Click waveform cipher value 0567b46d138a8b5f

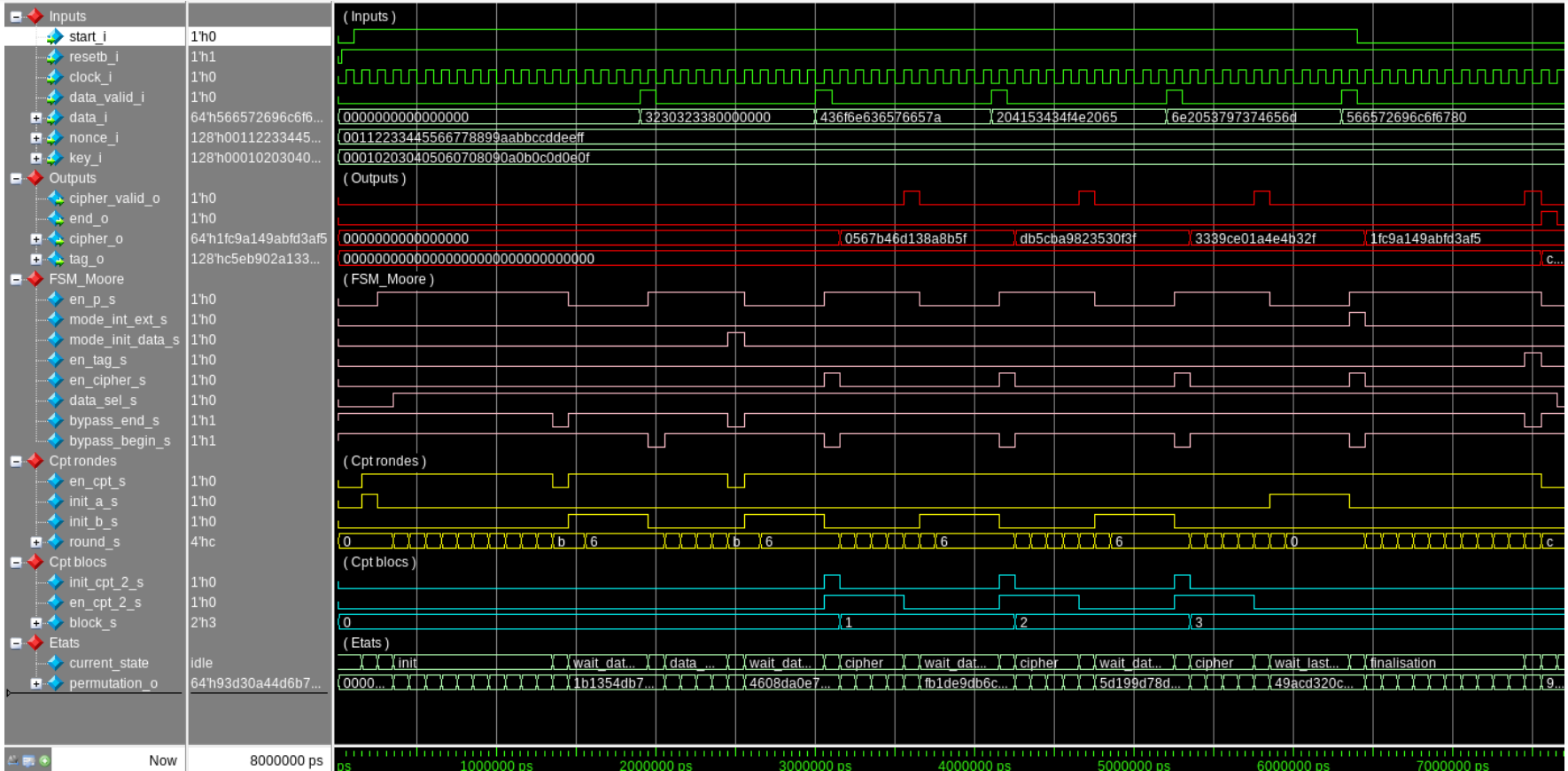click(905, 239)
